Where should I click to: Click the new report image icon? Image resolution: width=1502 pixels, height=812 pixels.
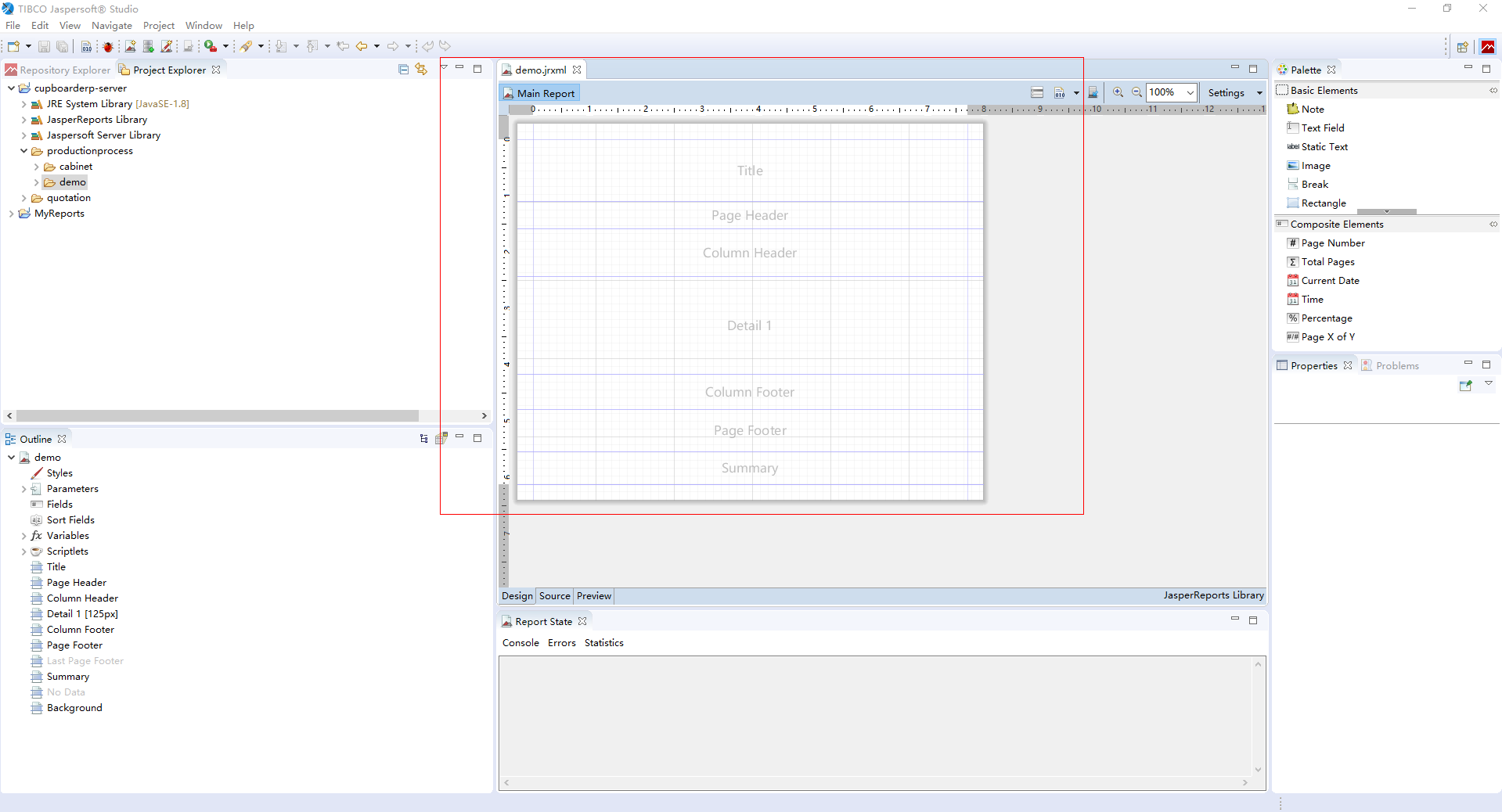pos(130,47)
